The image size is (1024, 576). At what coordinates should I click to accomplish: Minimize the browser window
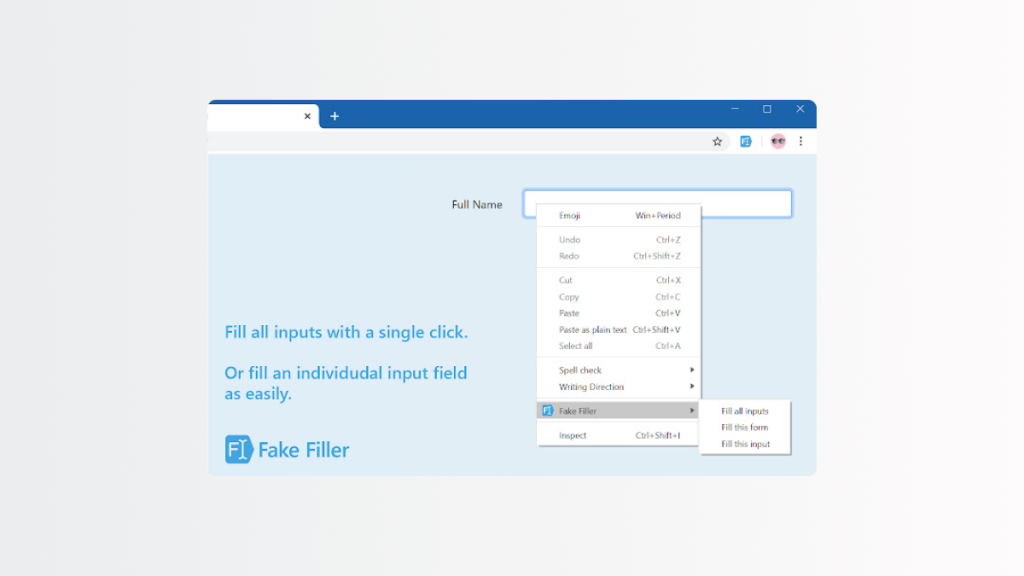(735, 109)
